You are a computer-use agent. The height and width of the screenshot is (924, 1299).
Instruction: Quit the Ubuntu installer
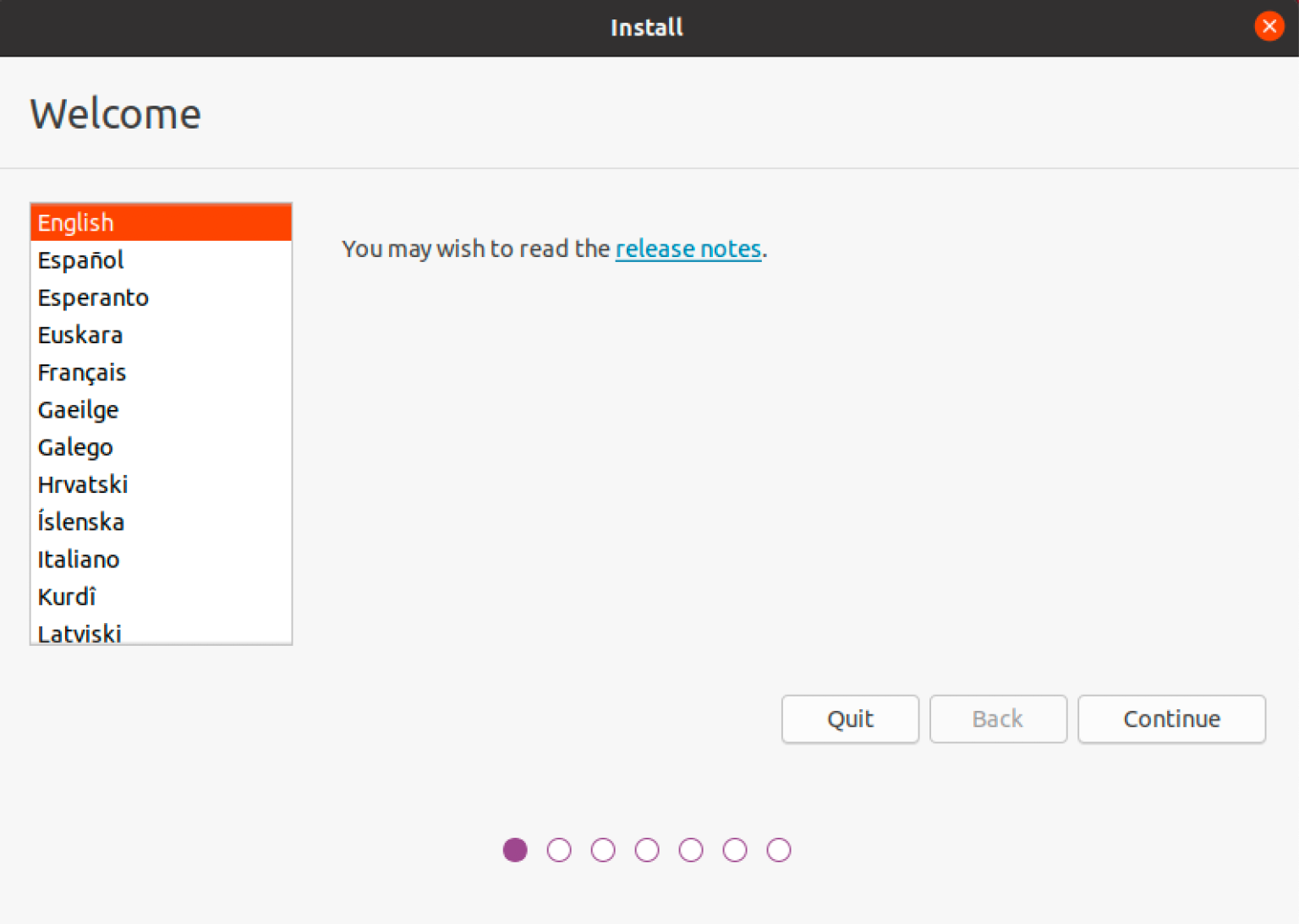pyautogui.click(x=850, y=719)
